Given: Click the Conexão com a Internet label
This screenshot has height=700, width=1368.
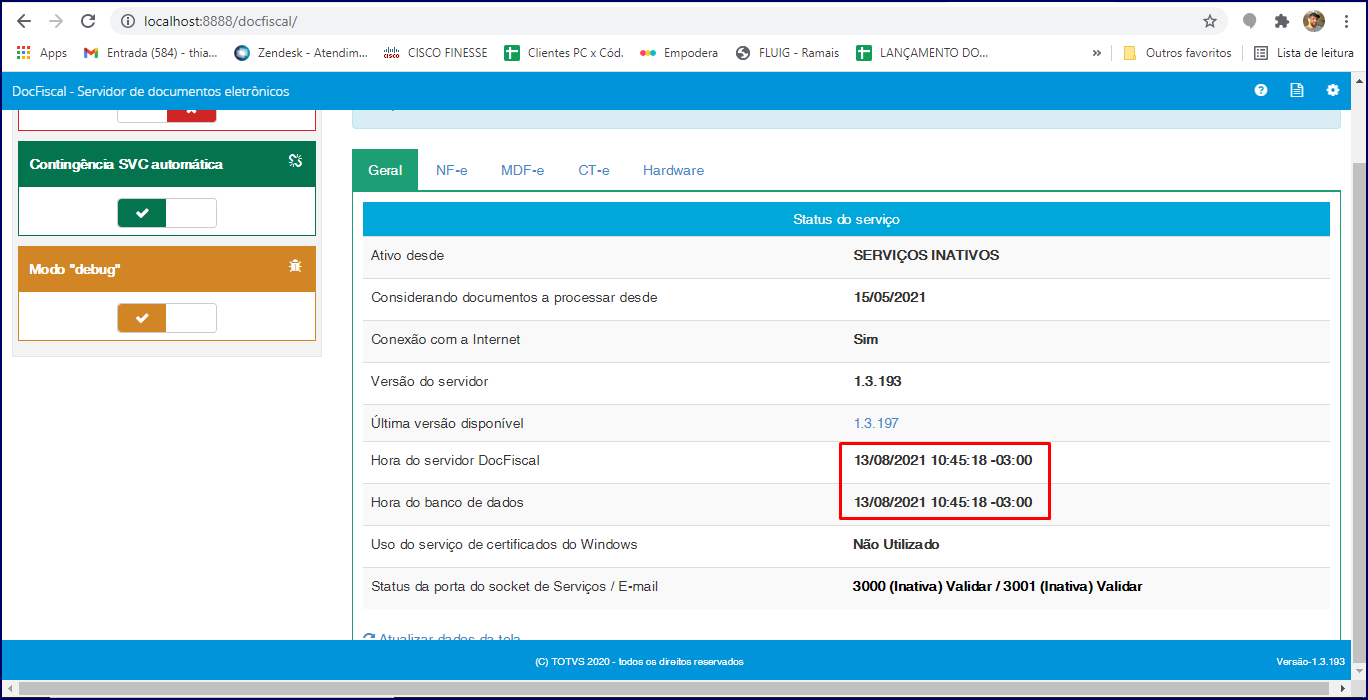Looking at the screenshot, I should 446,339.
